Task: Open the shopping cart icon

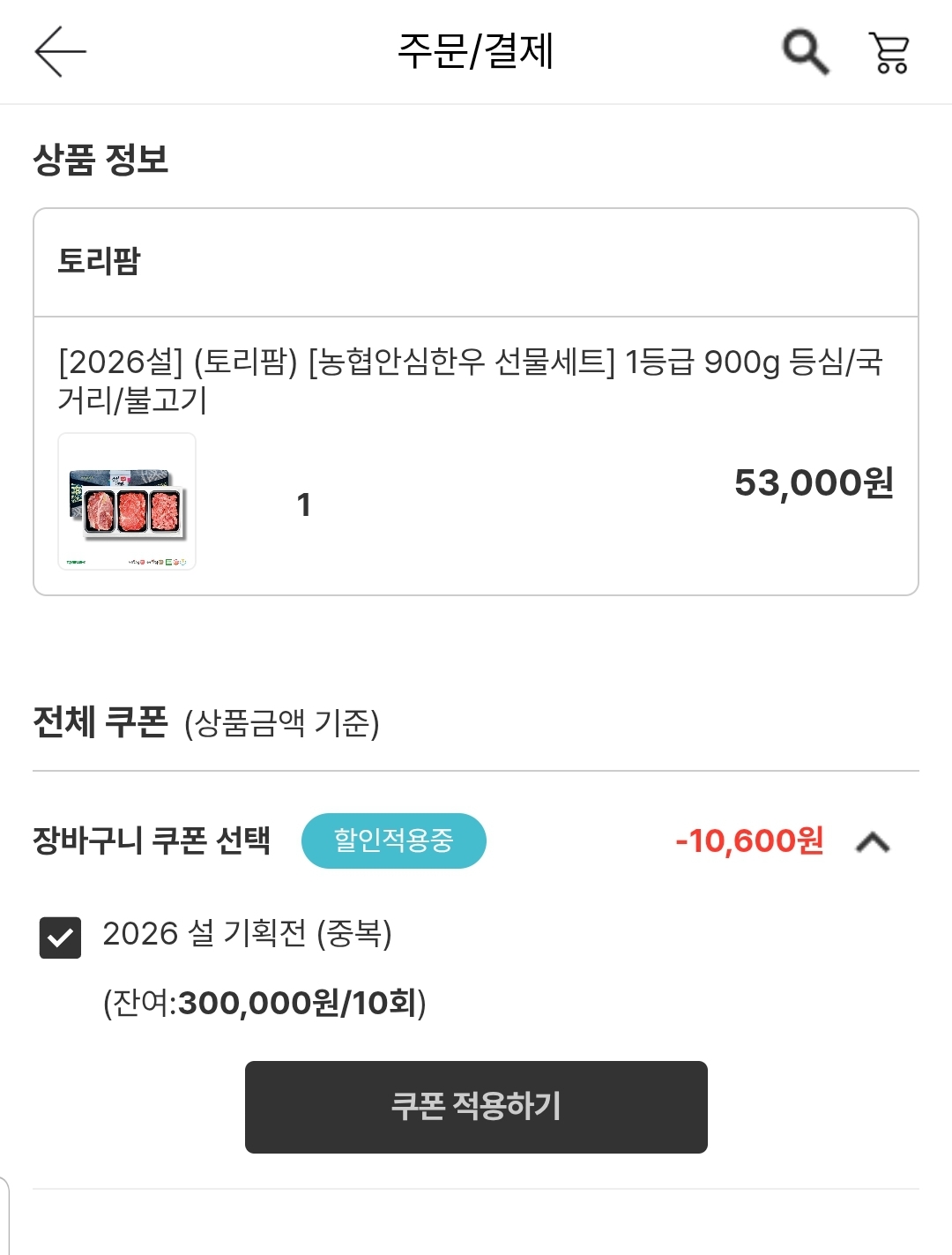Action: (889, 52)
